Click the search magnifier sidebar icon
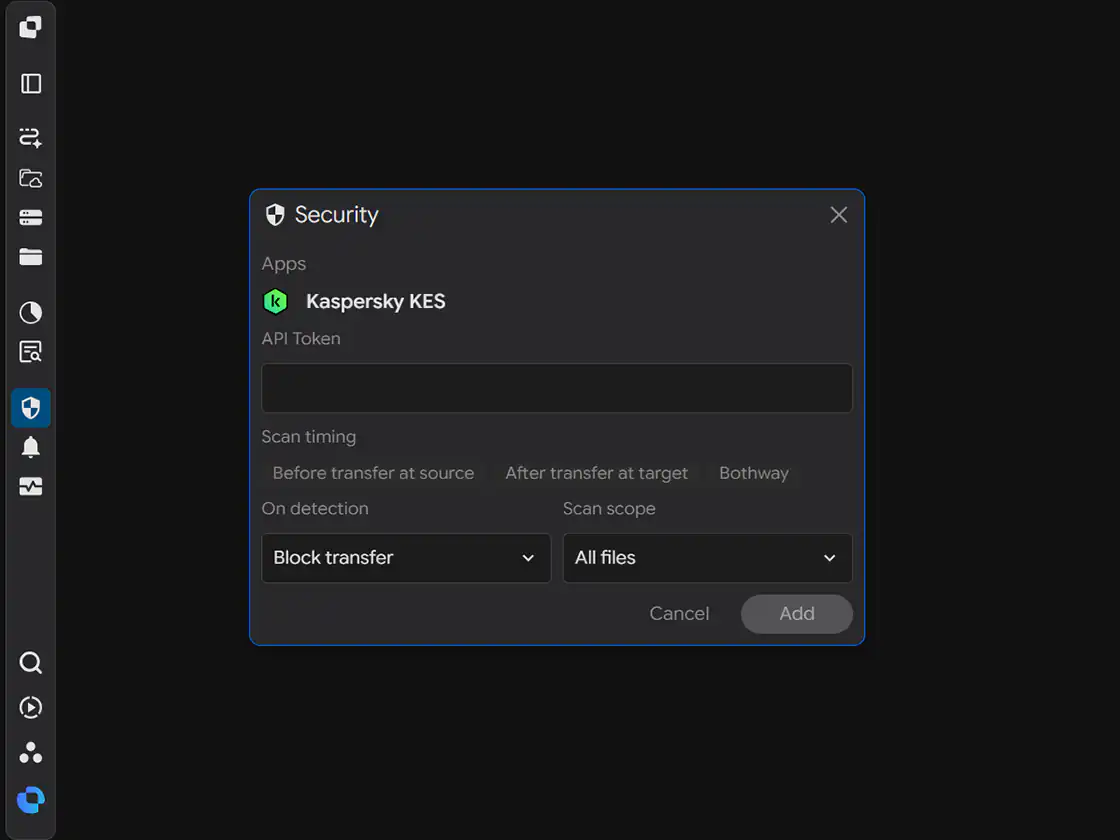This screenshot has height=840, width=1120. (31, 663)
